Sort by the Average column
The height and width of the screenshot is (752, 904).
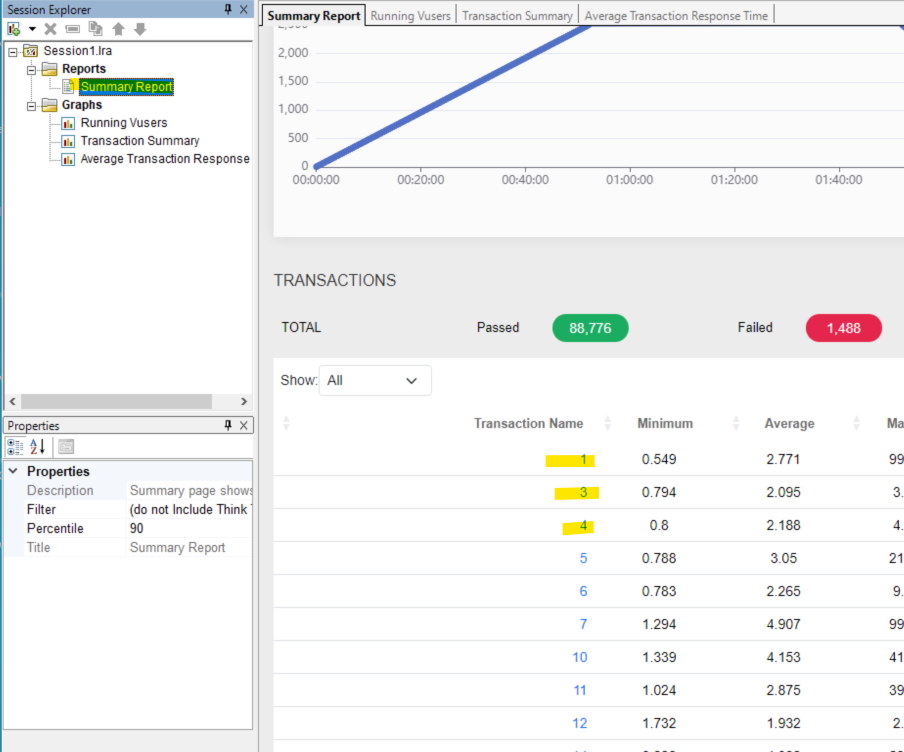[789, 423]
